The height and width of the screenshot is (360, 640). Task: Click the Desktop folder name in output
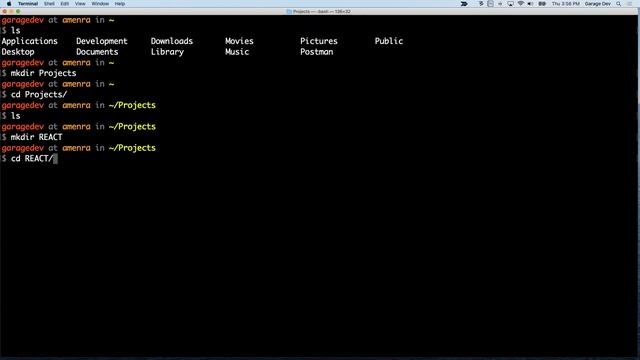coord(18,52)
